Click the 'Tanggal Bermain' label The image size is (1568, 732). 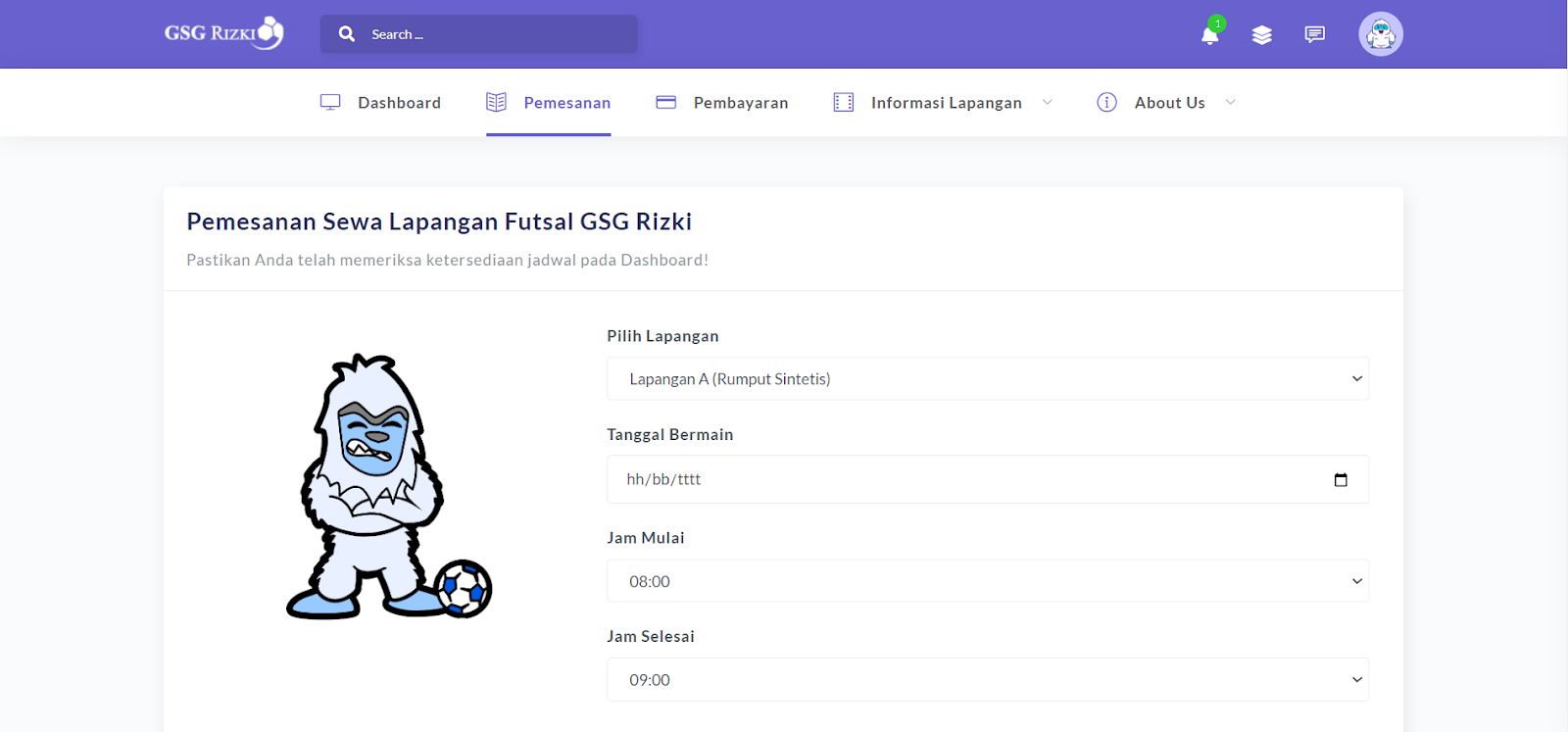(x=669, y=434)
